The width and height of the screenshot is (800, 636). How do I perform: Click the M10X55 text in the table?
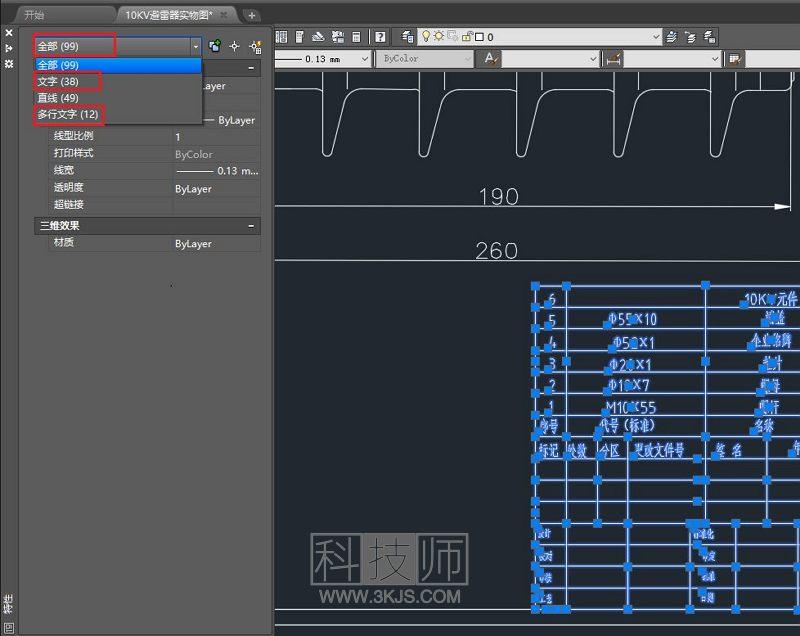coord(631,408)
